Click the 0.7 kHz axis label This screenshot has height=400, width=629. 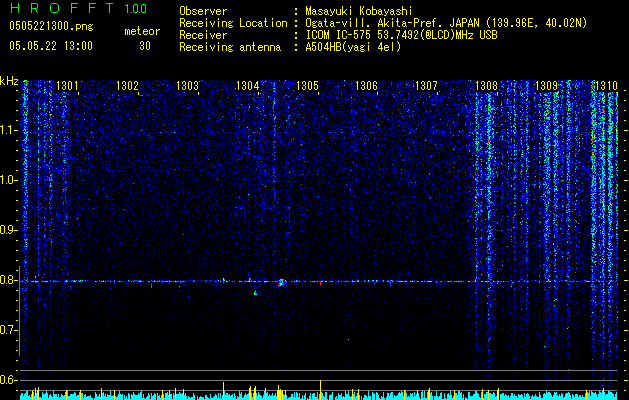click(x=9, y=330)
